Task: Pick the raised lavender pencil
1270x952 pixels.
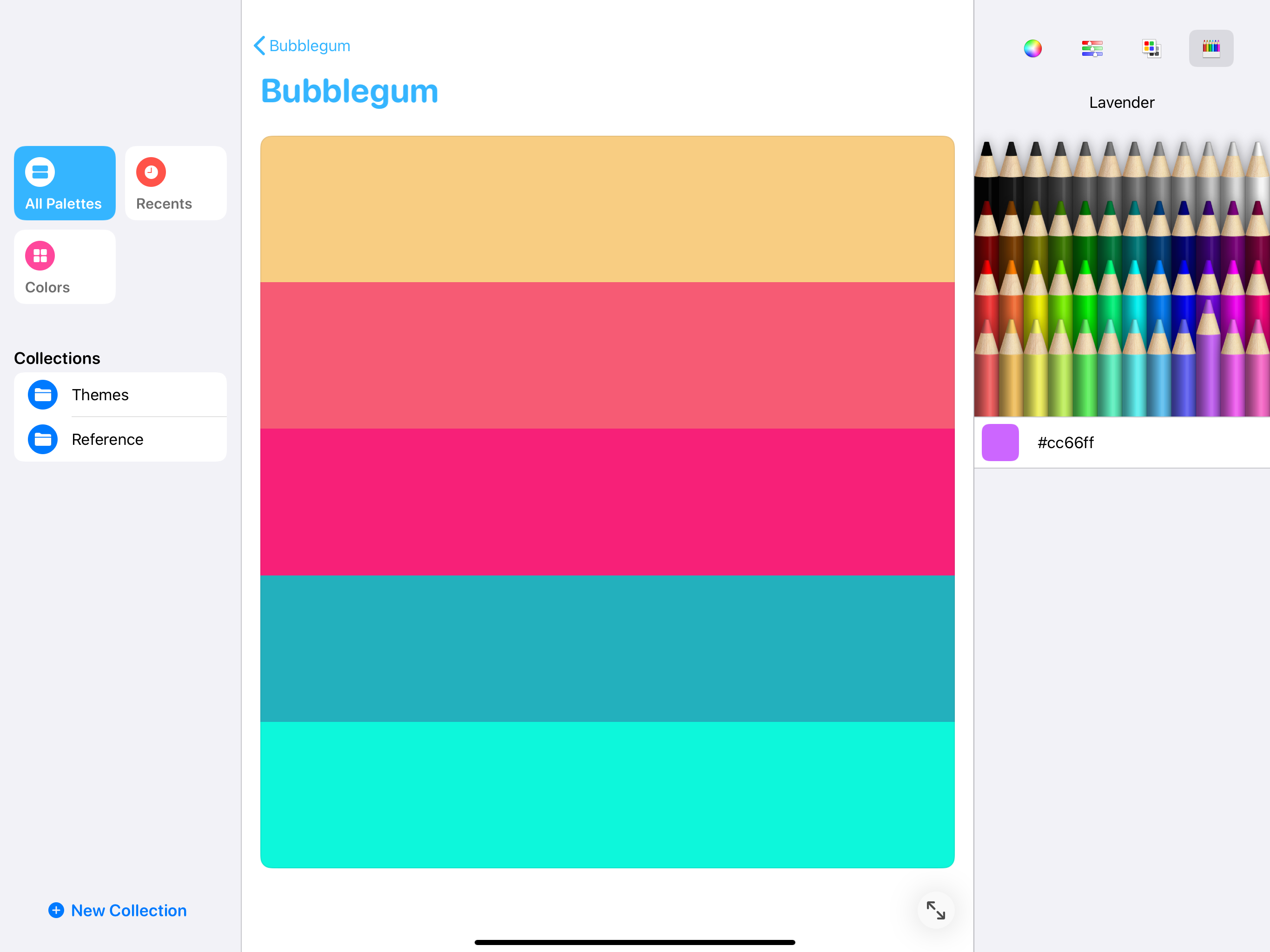Action: (x=1208, y=362)
